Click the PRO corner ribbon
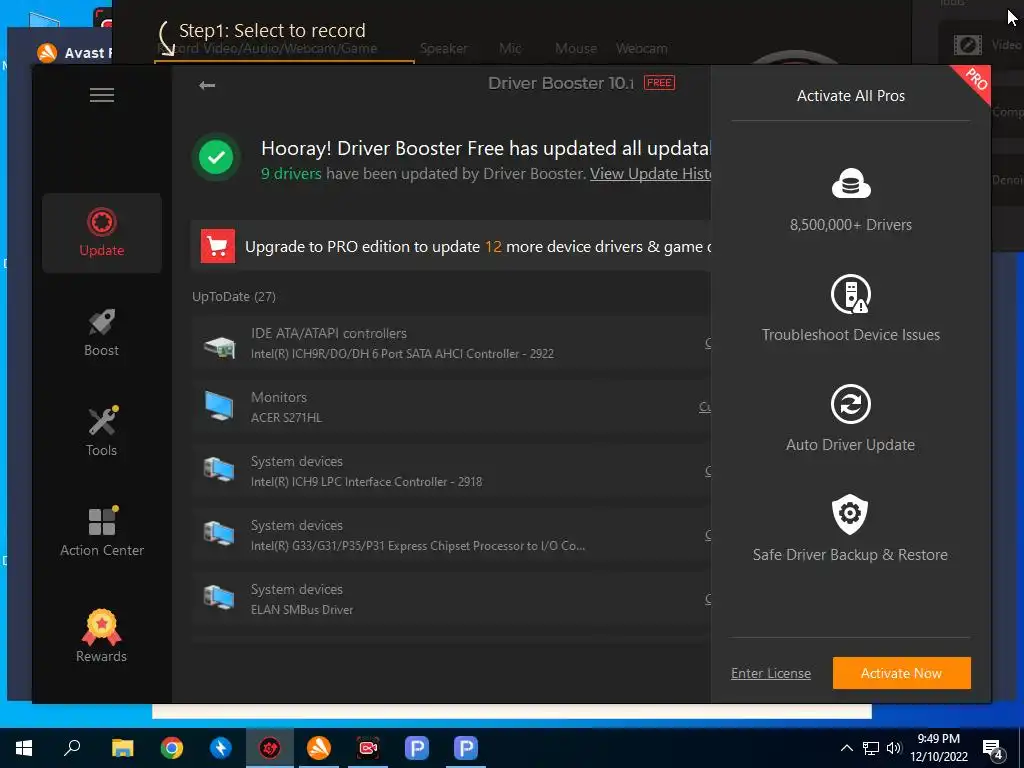Screen dimensions: 1024x768 pos(974,81)
